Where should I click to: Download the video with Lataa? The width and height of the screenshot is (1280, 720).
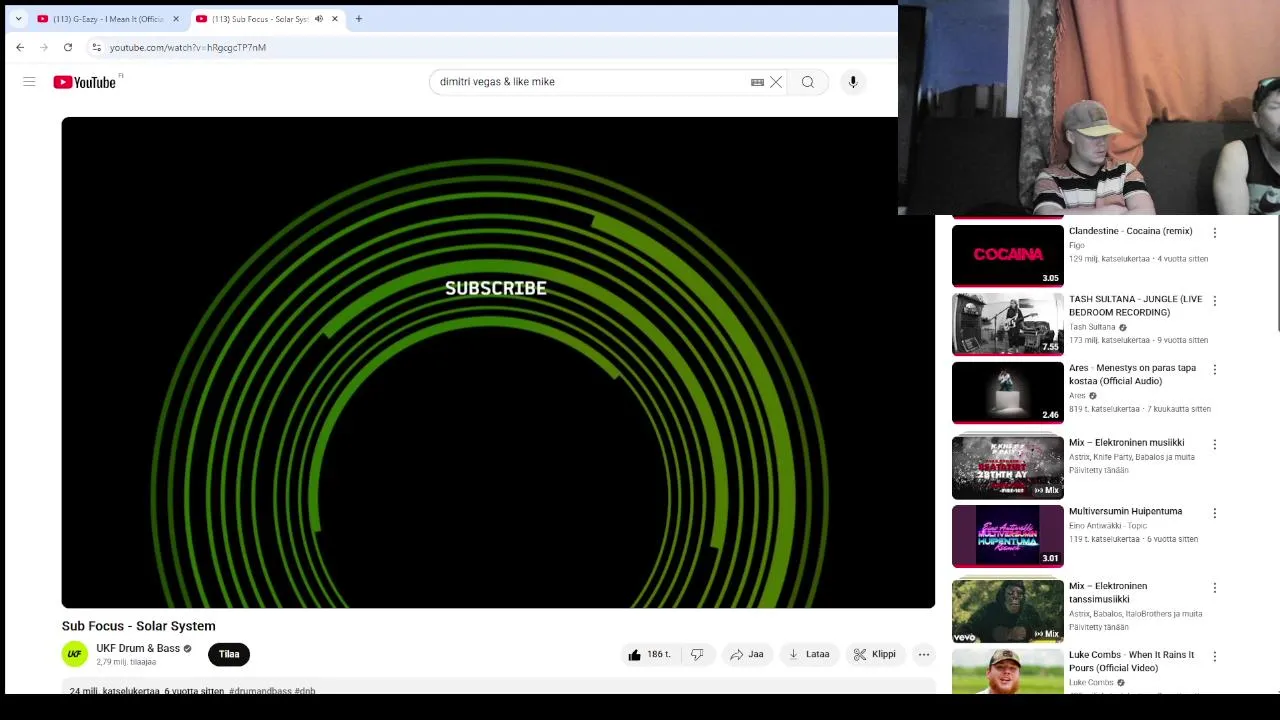coord(809,654)
